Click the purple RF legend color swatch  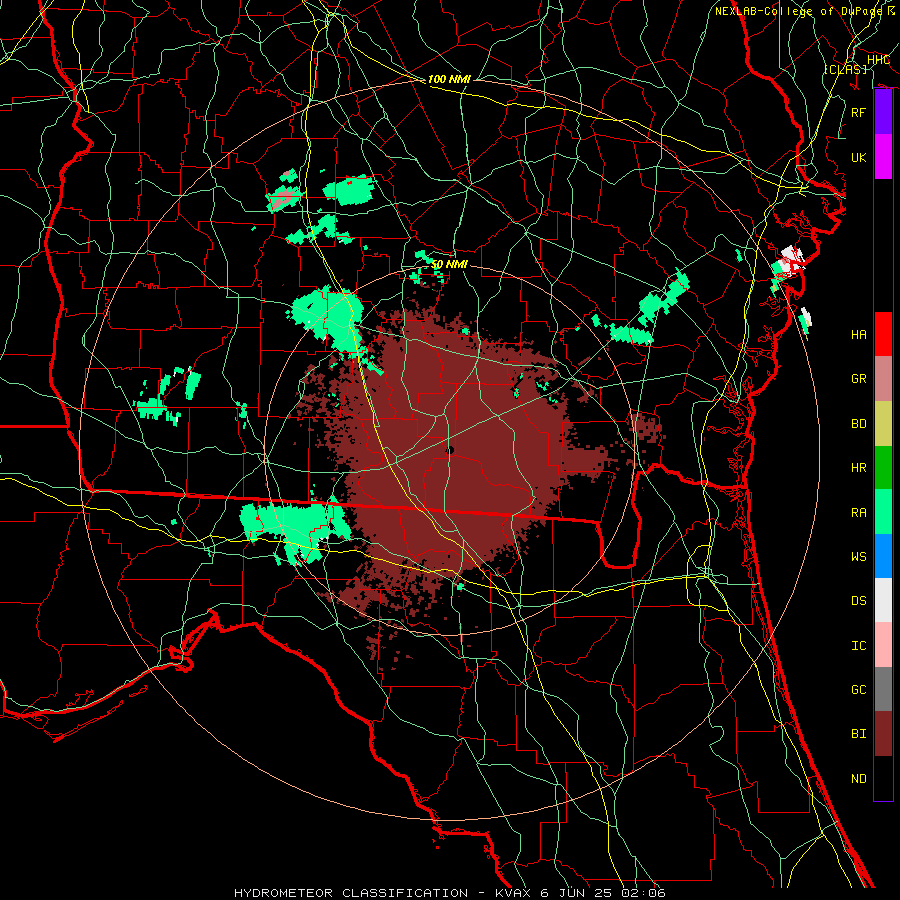(883, 112)
